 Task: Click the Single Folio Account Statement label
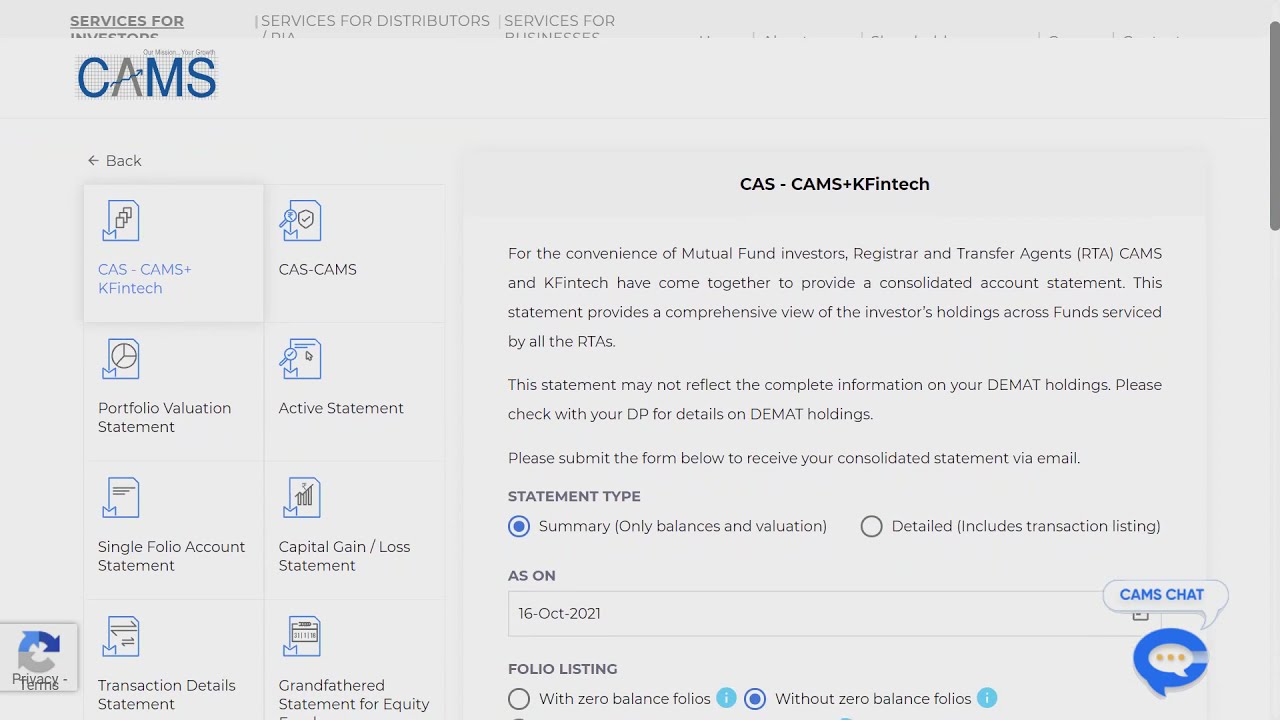tap(171, 556)
